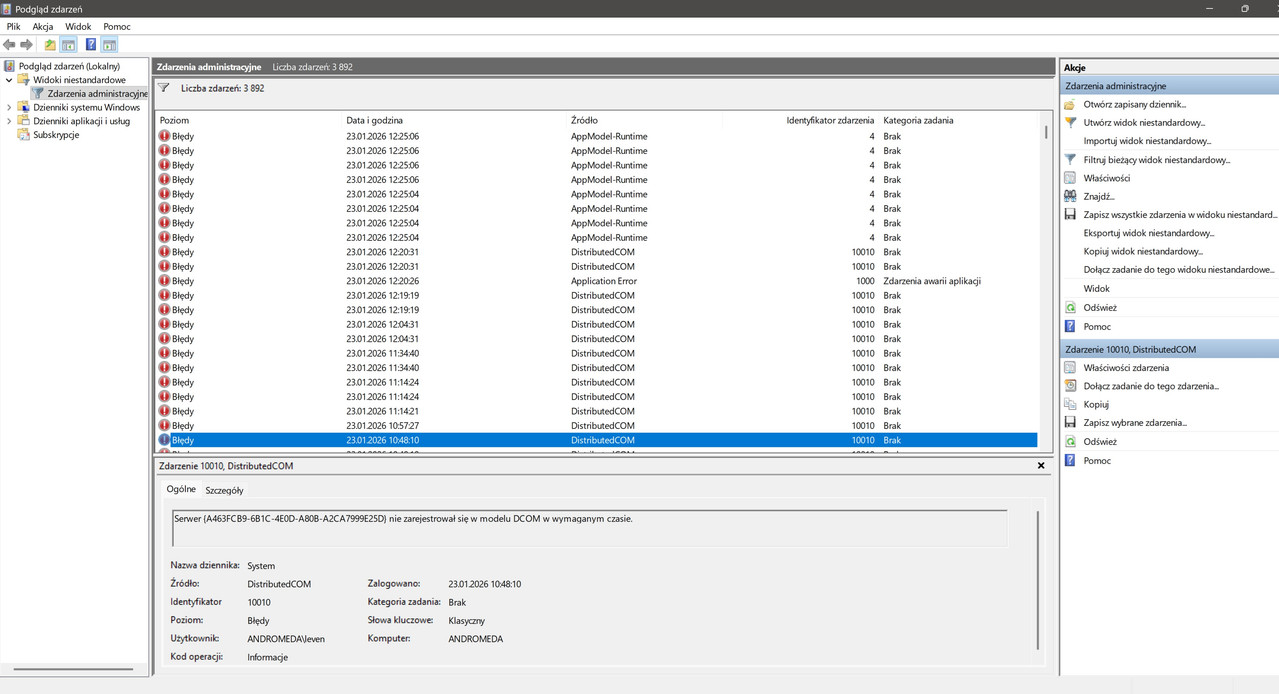Click the Dołącz zadanie do tego zdarzenia icon

pyautogui.click(x=1070, y=386)
